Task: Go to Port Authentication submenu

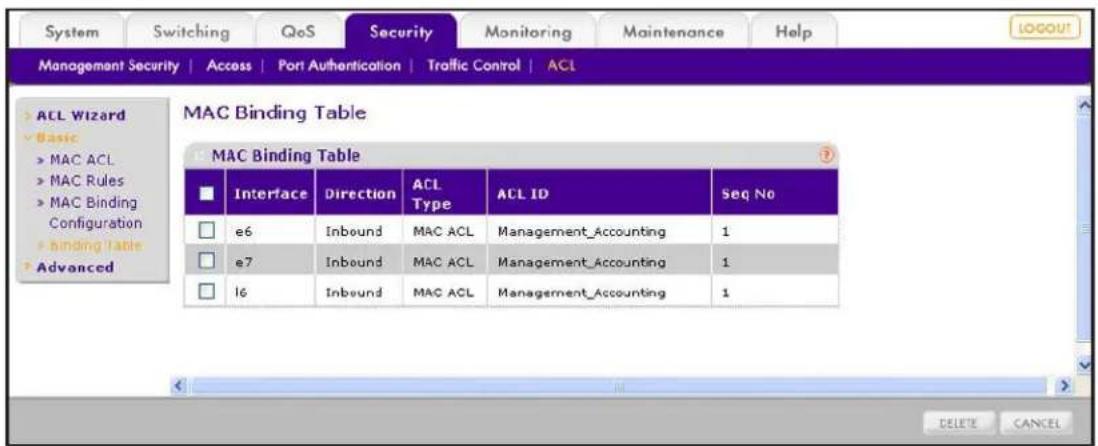Action: click(339, 67)
